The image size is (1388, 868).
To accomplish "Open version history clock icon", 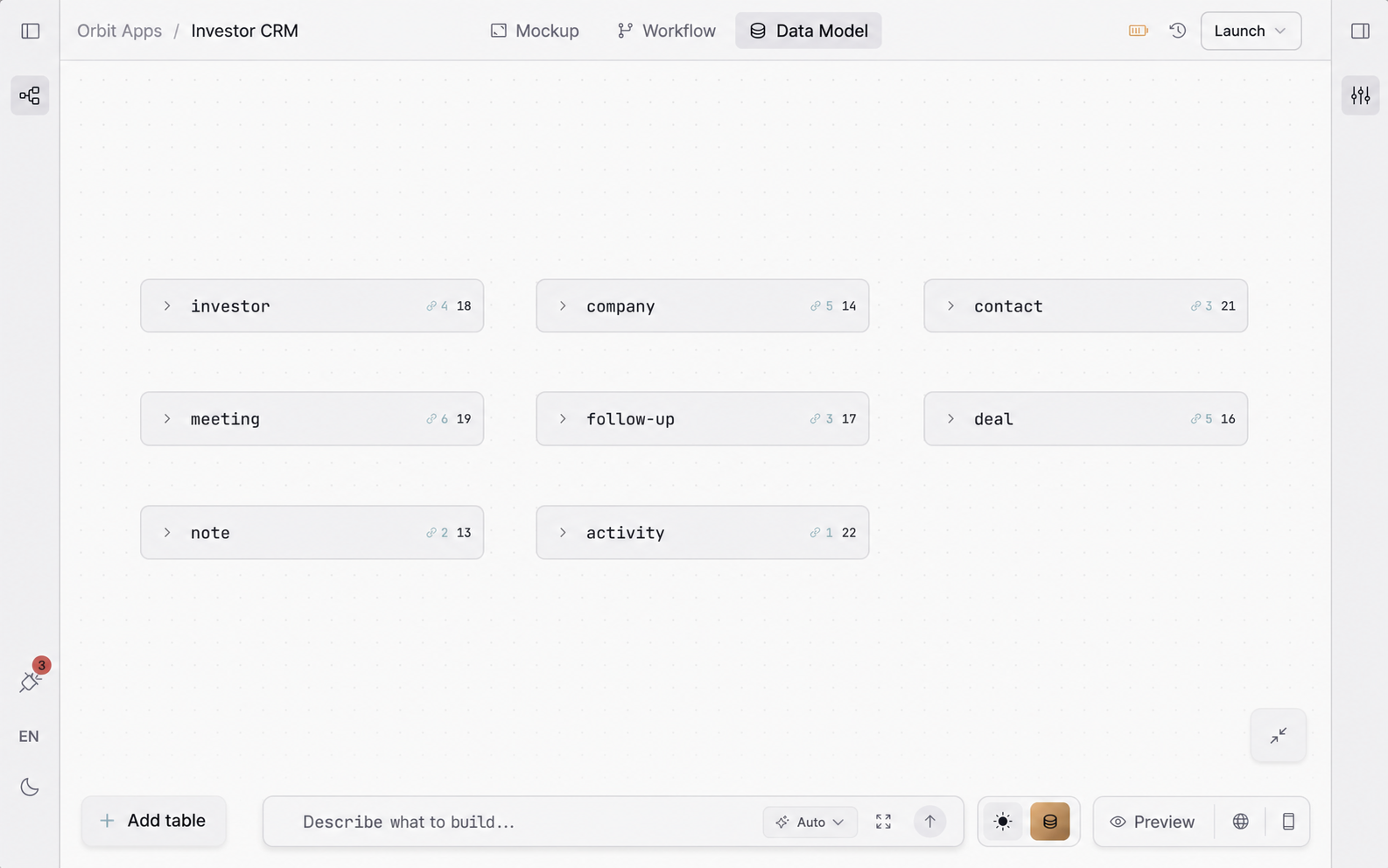I will click(x=1178, y=31).
